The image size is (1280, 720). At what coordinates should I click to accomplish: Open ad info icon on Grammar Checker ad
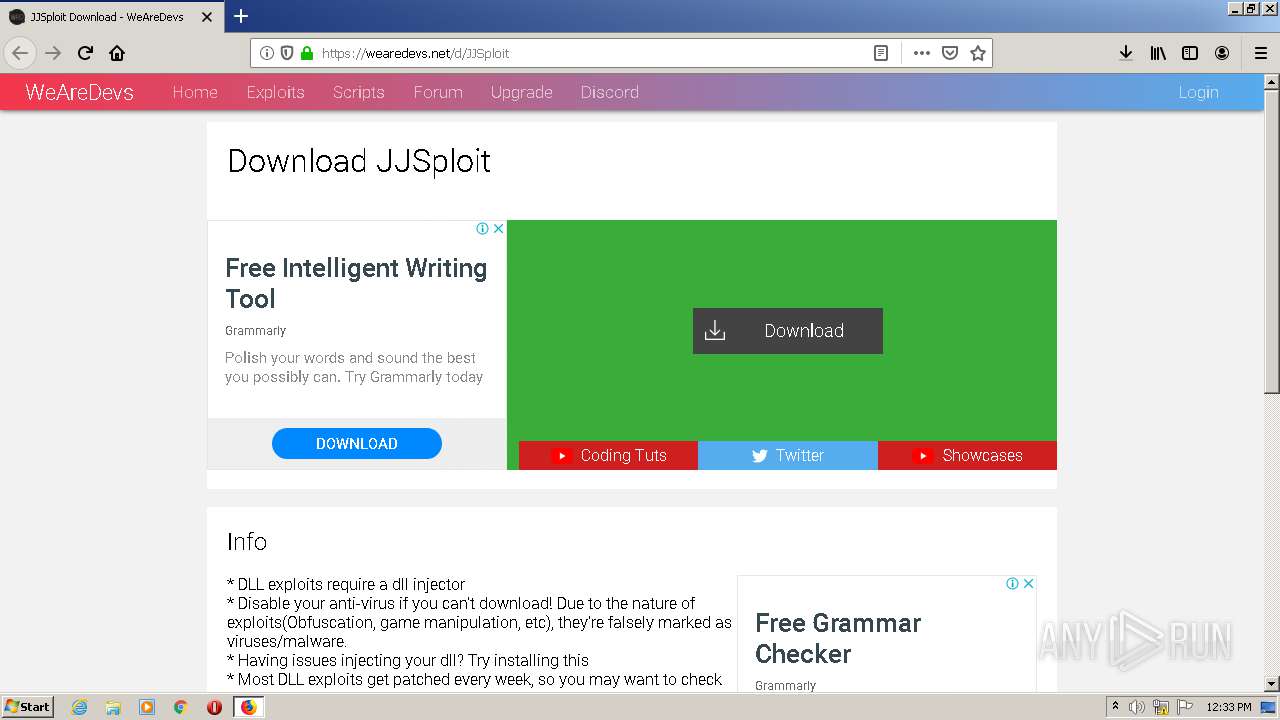point(1012,583)
